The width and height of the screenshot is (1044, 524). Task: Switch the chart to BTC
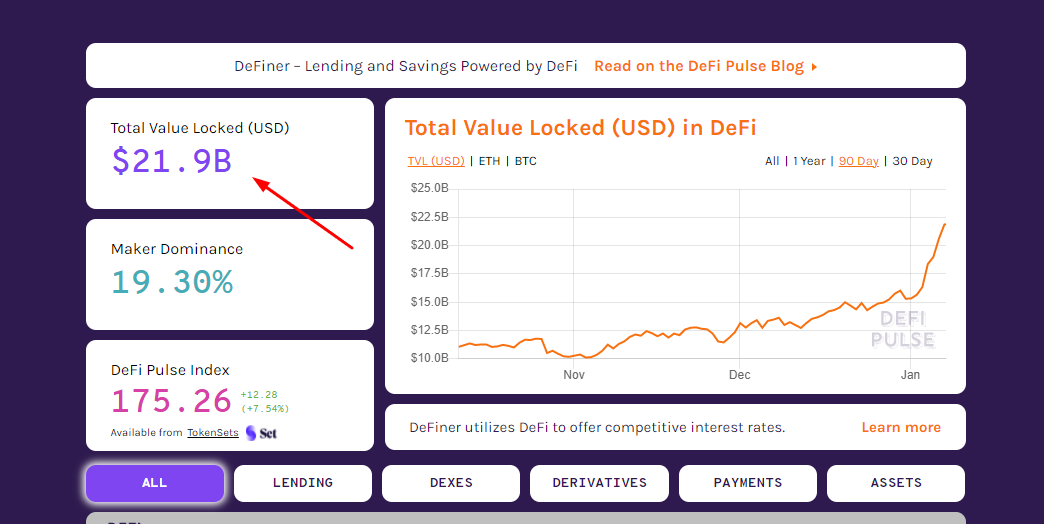pos(525,161)
